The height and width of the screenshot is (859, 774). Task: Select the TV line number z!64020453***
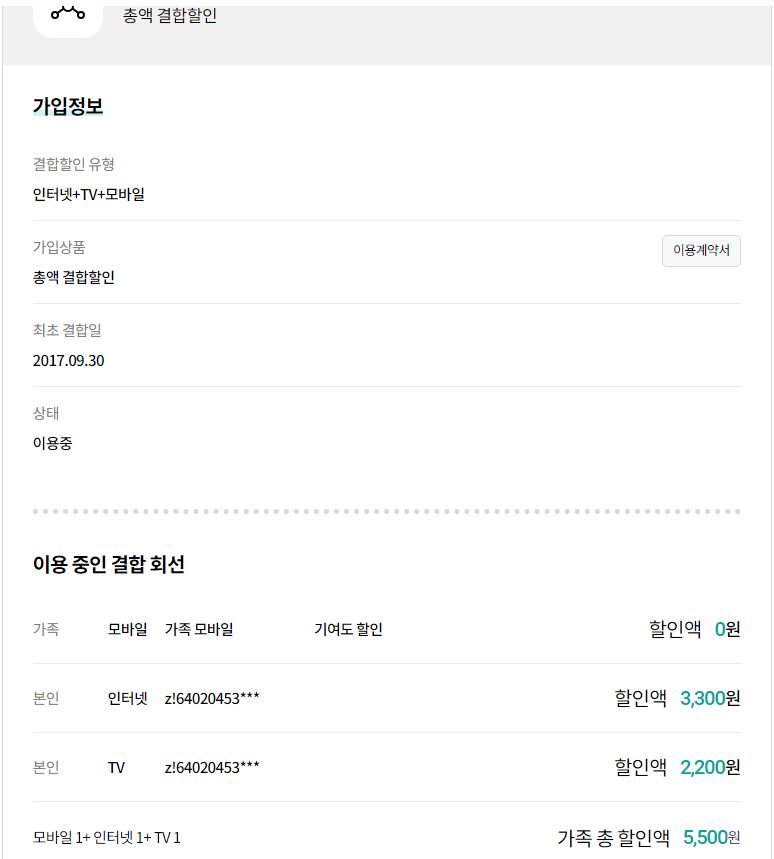pos(212,768)
